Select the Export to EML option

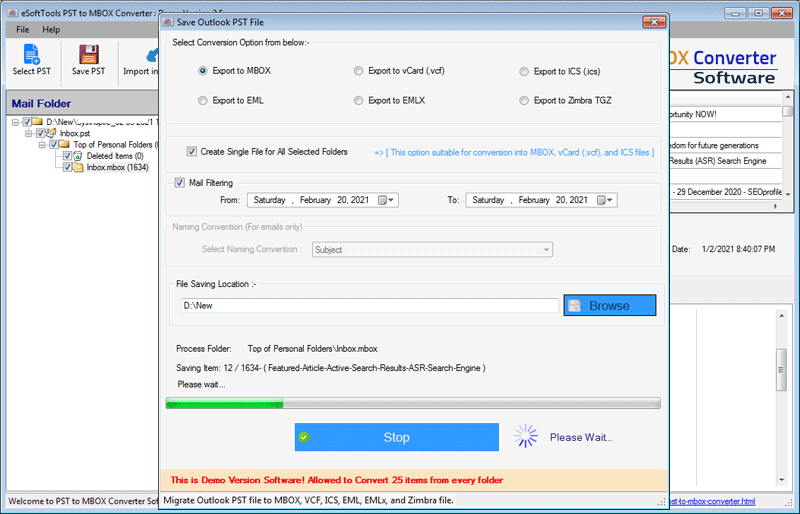pyautogui.click(x=203, y=101)
